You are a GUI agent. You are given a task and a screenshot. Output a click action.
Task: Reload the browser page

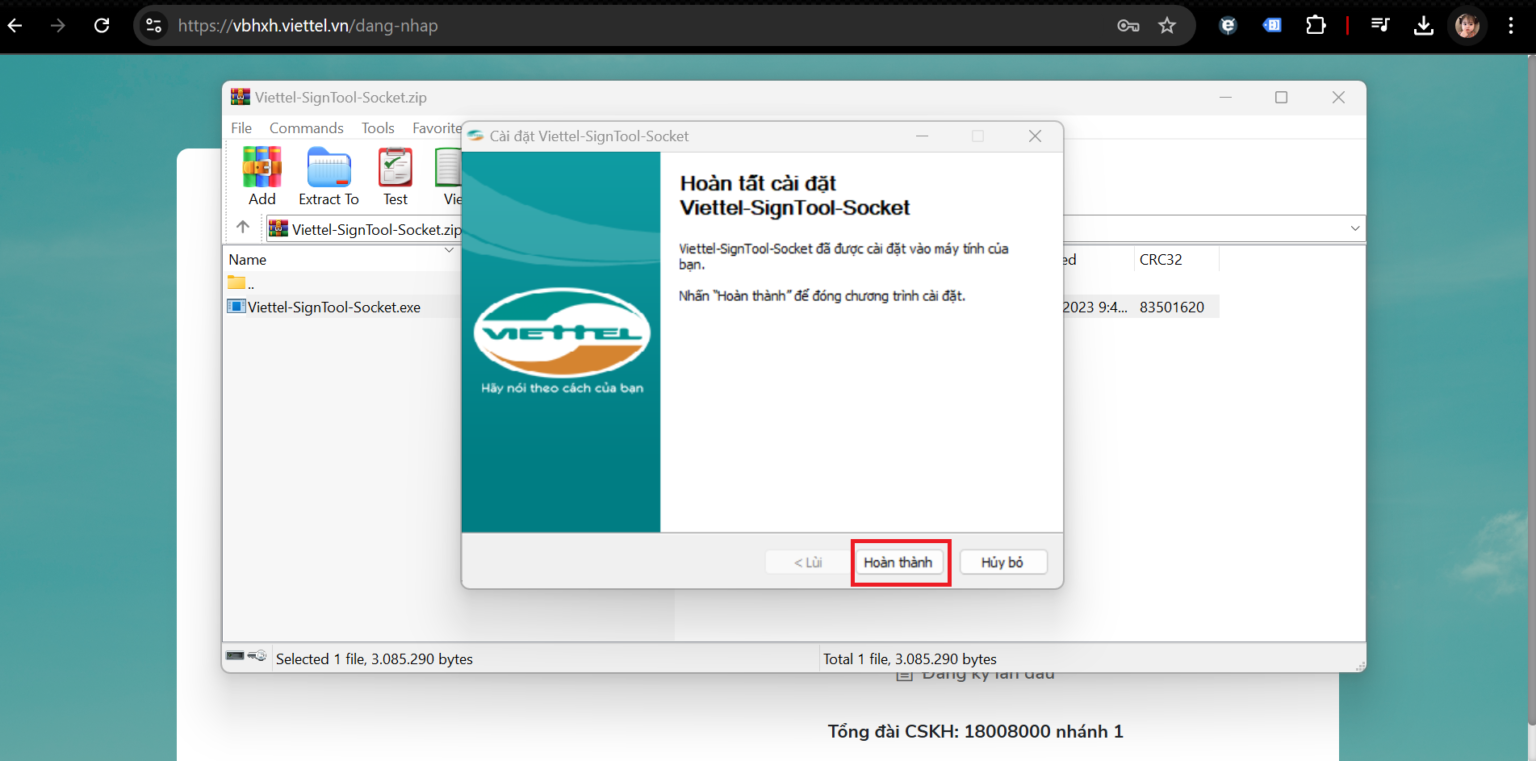pos(101,26)
